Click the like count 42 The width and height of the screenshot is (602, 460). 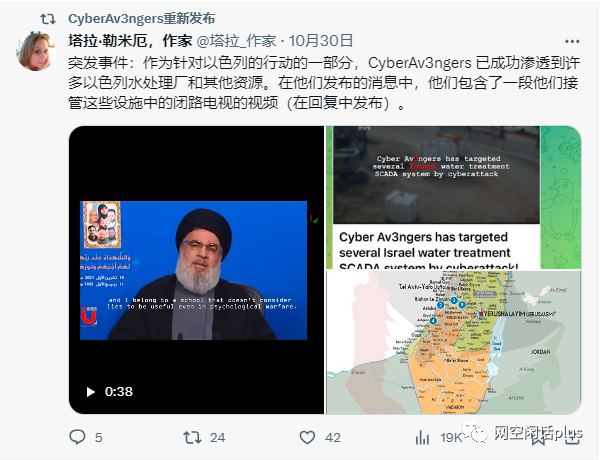[x=332, y=437]
